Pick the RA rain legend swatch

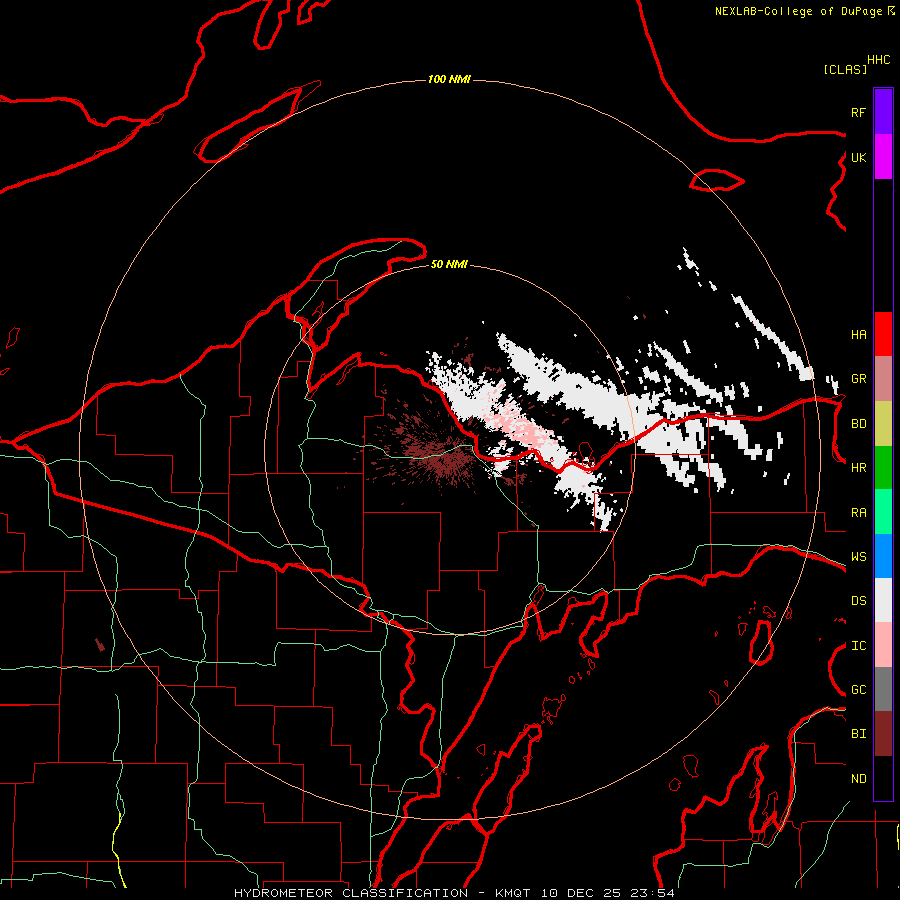pyautogui.click(x=883, y=512)
